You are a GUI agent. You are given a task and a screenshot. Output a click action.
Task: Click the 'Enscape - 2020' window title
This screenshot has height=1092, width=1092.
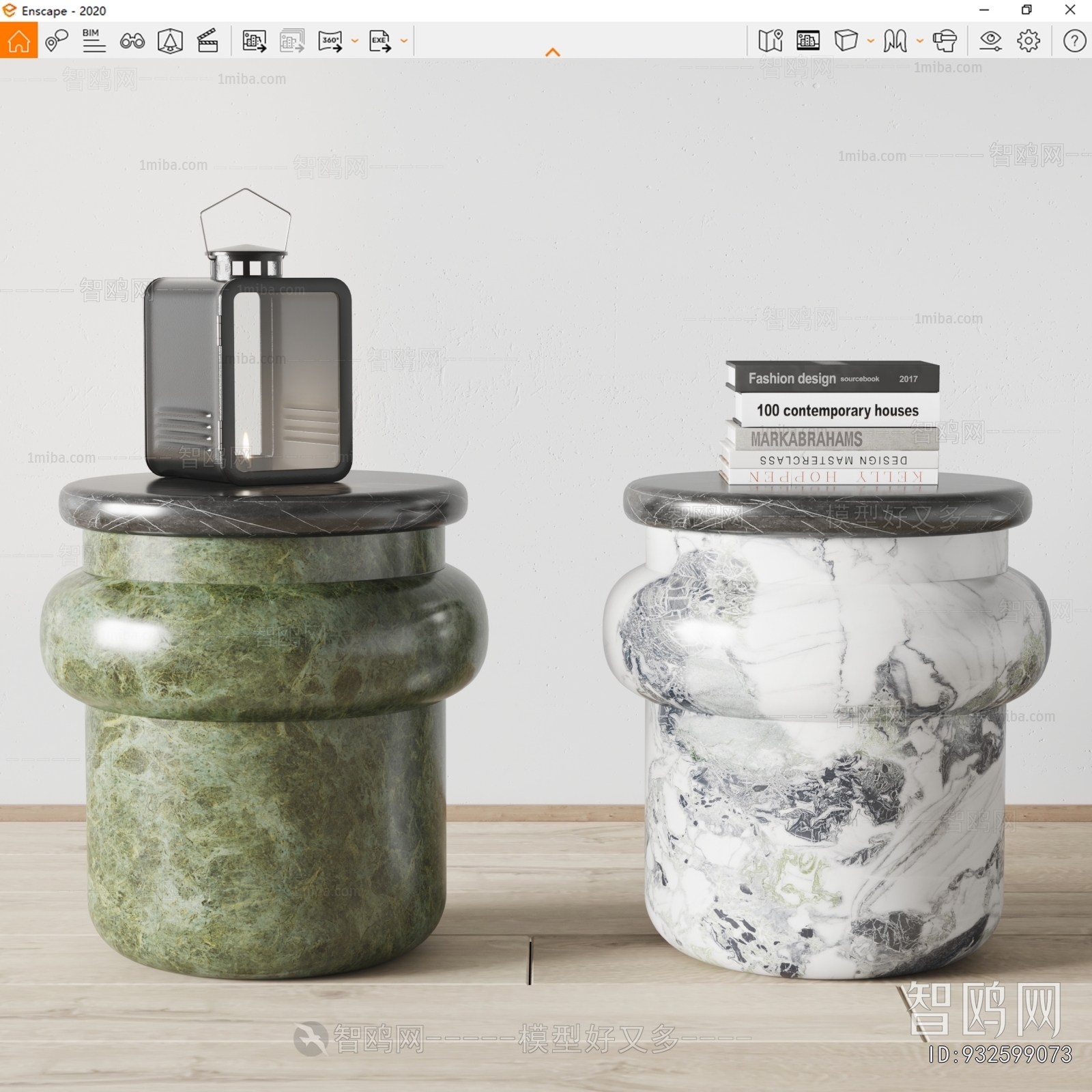pyautogui.click(x=63, y=11)
